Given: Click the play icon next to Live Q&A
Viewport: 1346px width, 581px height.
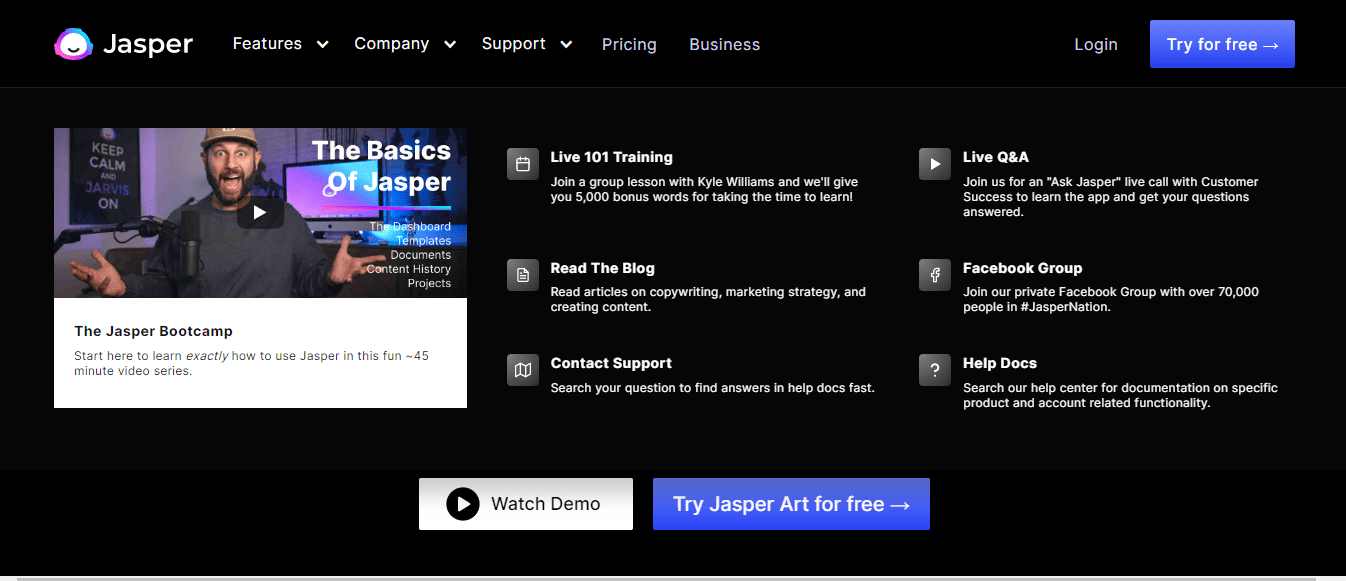Looking at the screenshot, I should pos(934,163).
